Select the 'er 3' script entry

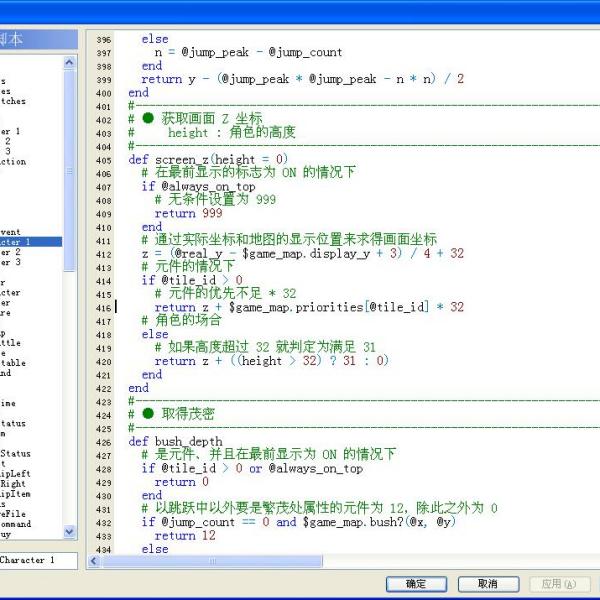tap(11, 262)
